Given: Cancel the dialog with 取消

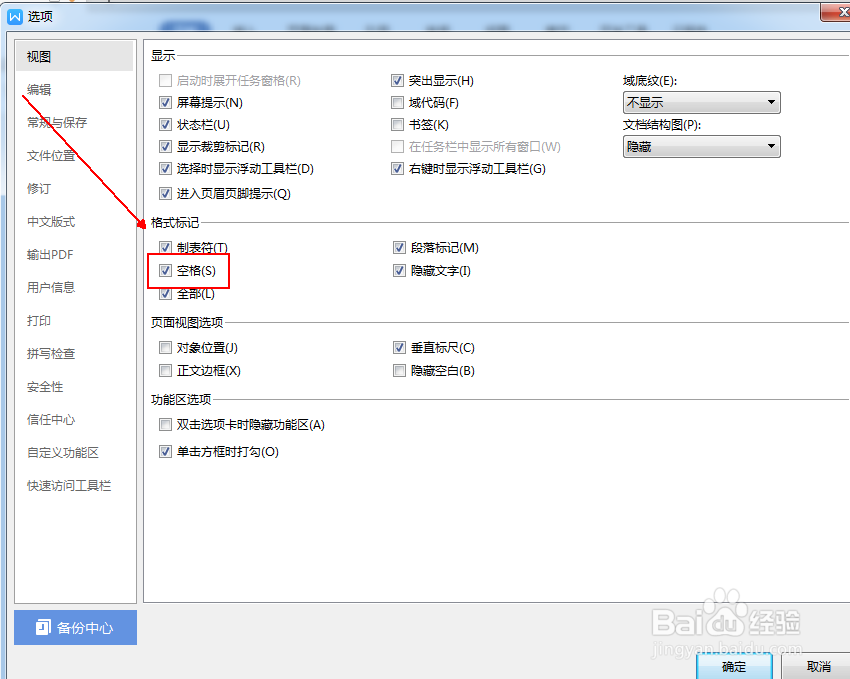Looking at the screenshot, I should [817, 667].
